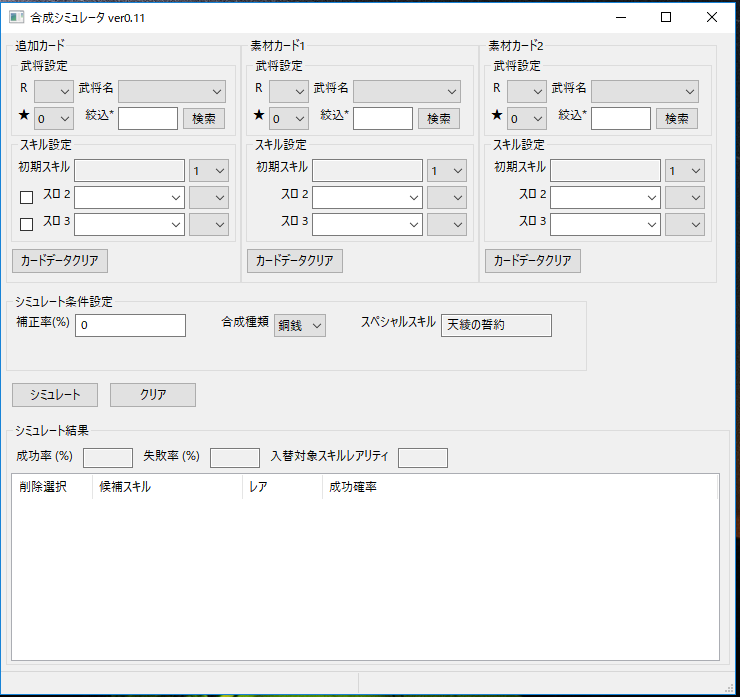Open the スロ 2 level dropdown in 素材カード1
The width and height of the screenshot is (740, 697).
[x=447, y=197]
